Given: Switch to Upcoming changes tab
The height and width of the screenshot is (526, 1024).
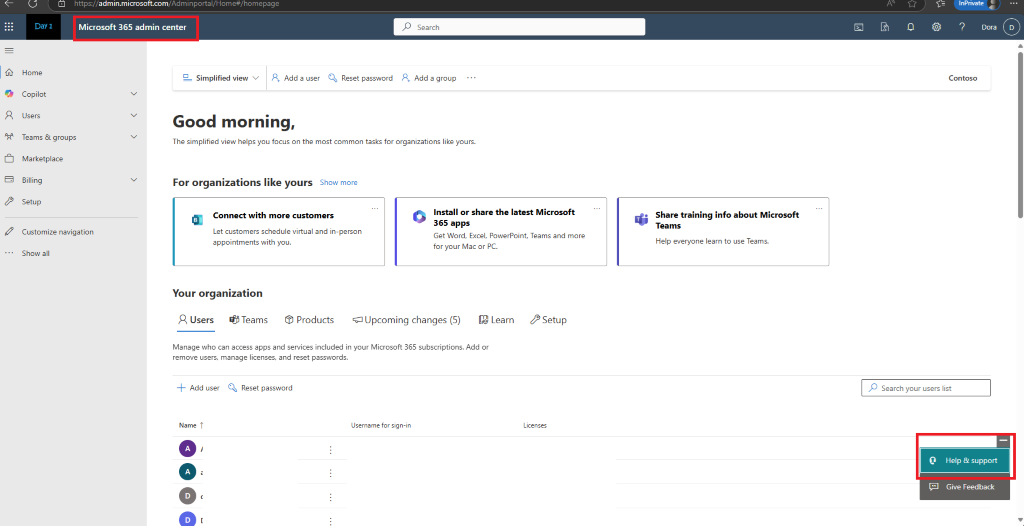Looking at the screenshot, I should point(406,320).
